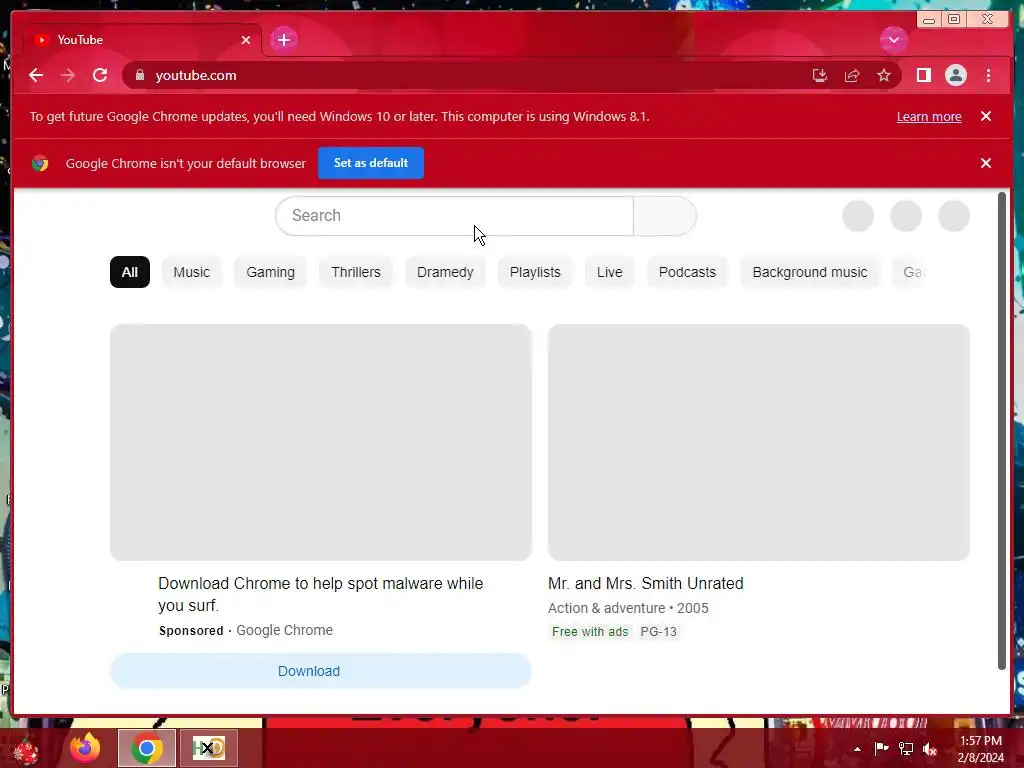The image size is (1024, 768).
Task: Select the Playlists filter chip
Action: coord(535,272)
